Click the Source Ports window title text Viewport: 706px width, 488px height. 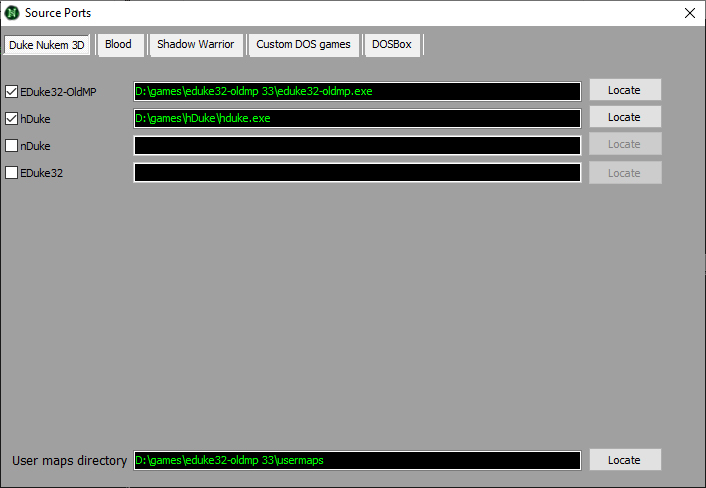click(58, 13)
